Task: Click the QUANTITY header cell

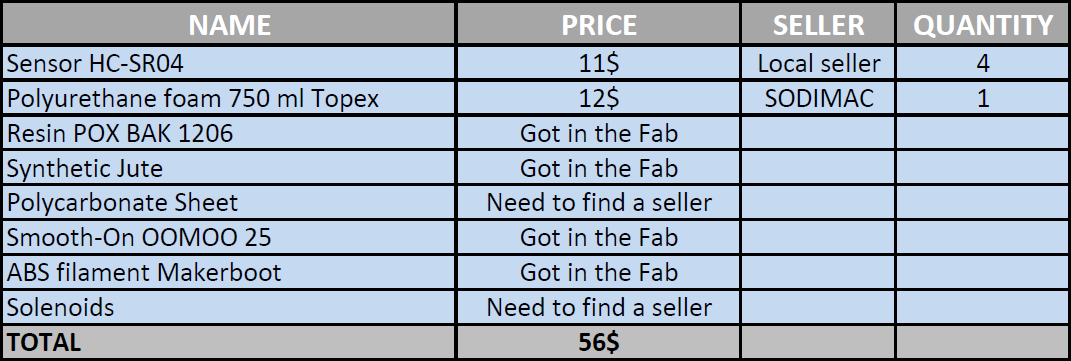Action: (982, 25)
